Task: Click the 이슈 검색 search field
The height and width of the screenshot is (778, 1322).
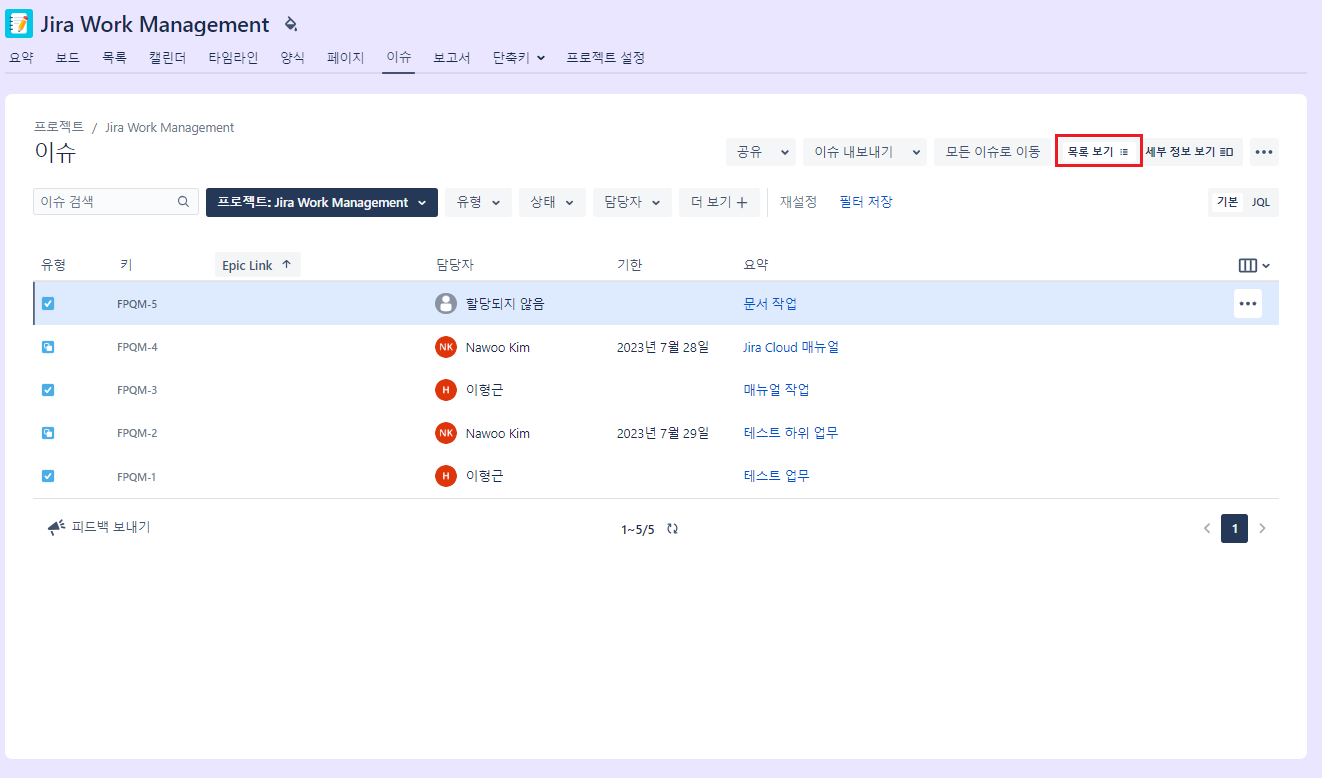Action: pyautogui.click(x=105, y=202)
